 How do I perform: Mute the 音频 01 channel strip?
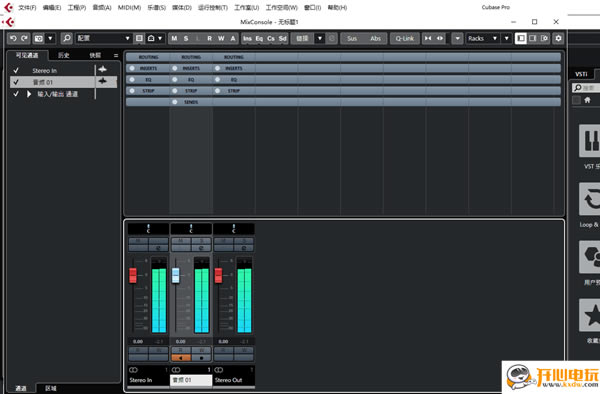point(181,241)
